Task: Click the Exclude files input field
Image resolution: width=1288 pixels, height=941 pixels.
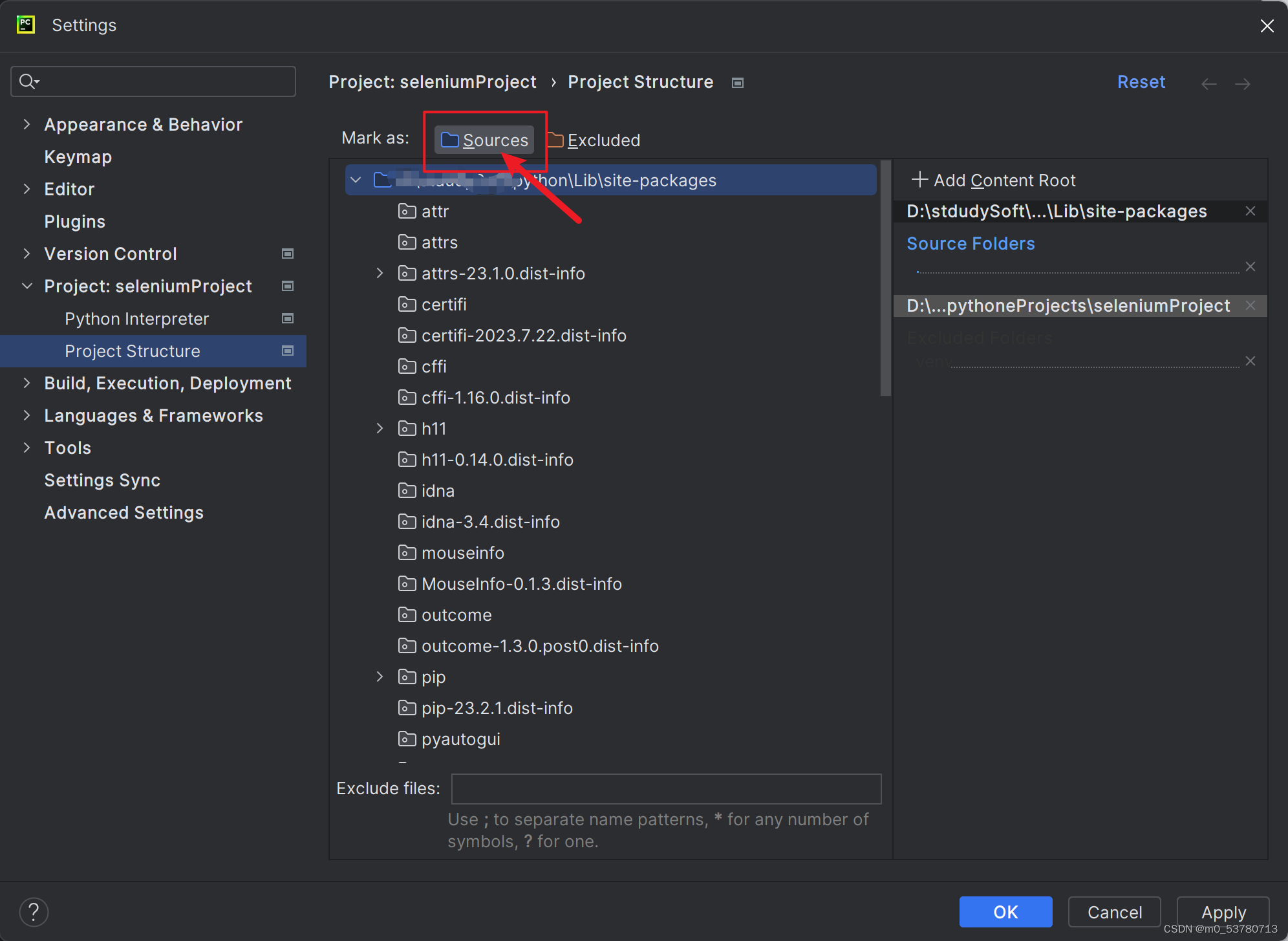Action: pyautogui.click(x=665, y=788)
